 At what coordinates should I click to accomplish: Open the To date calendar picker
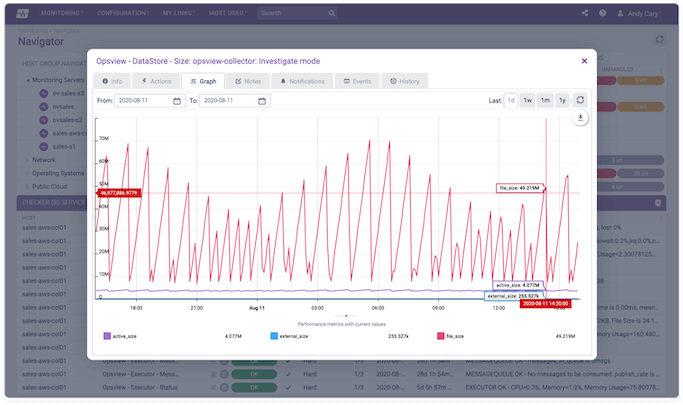click(x=263, y=101)
